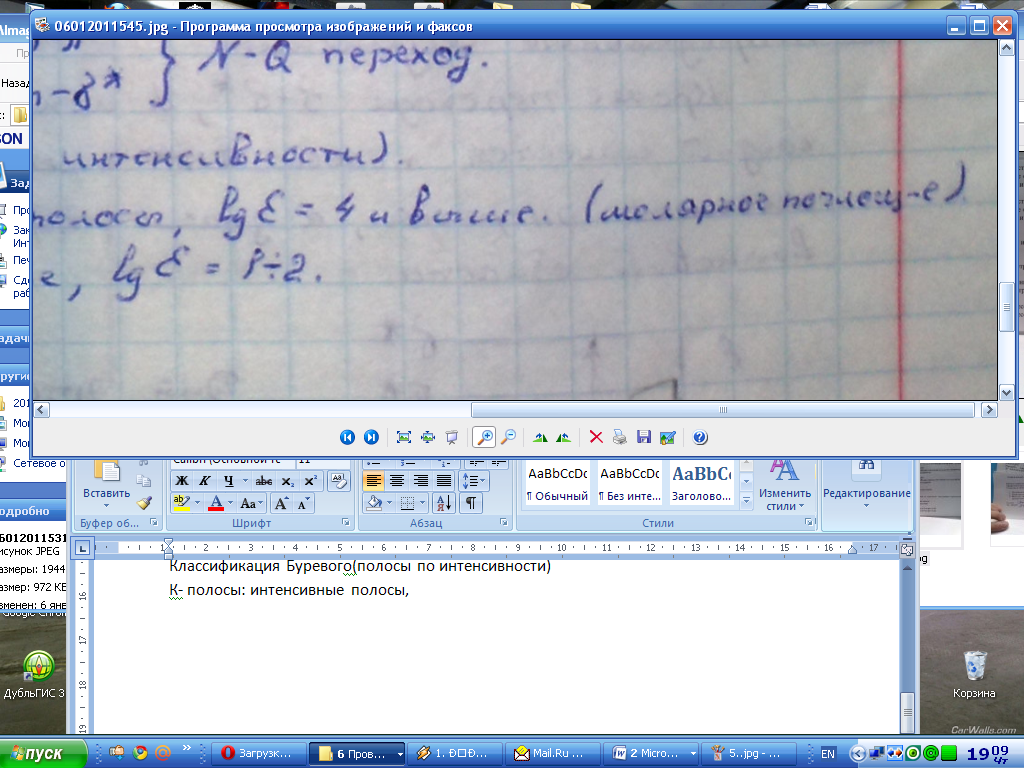Viewport: 1024px width, 768px height.
Task: Select the Zoom In magnifier tool
Action: pos(484,438)
